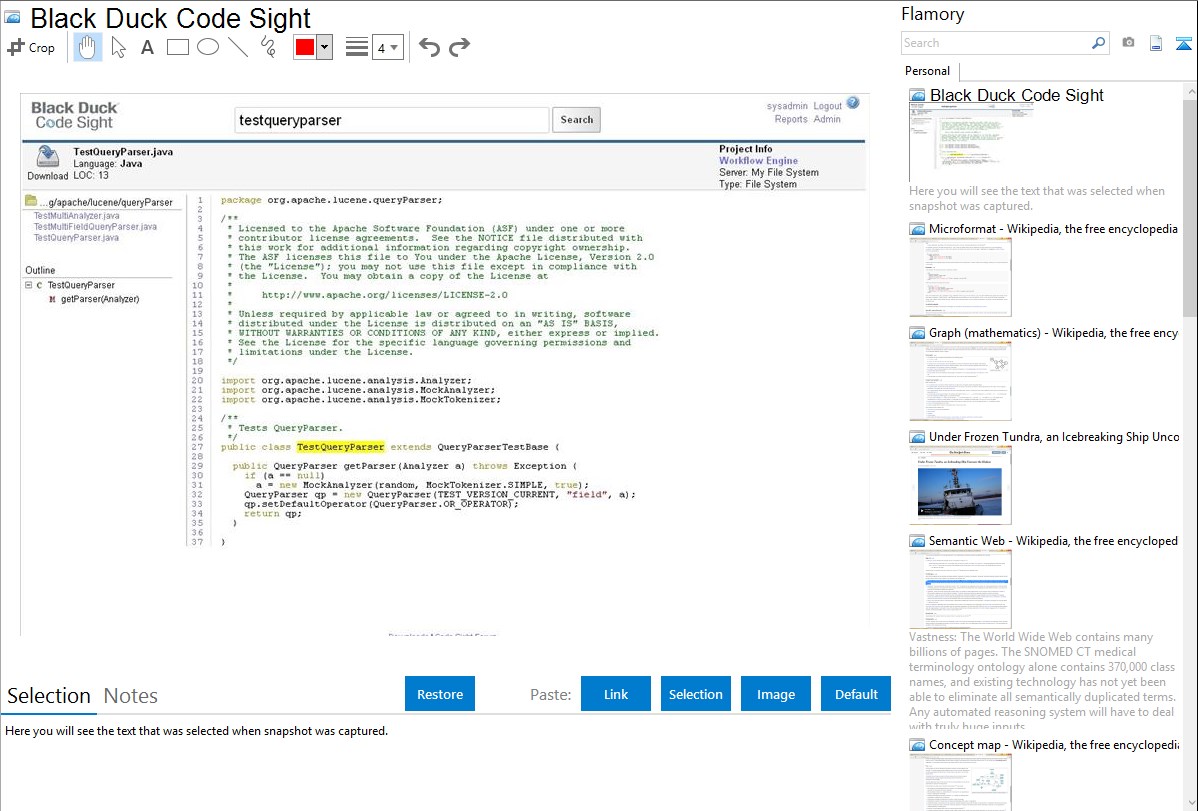1198x811 pixels.
Task: Click the Flamory search input field
Action: pos(995,43)
